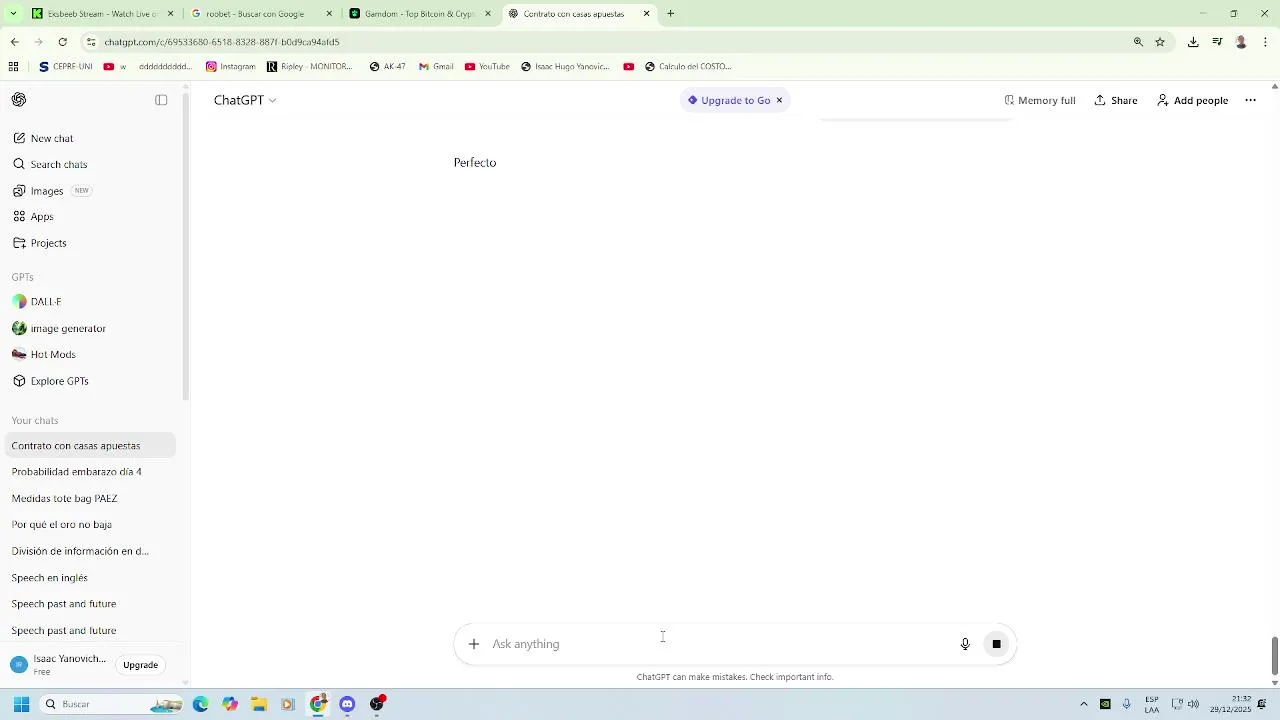Open the browser downloads icon
Image resolution: width=1280 pixels, height=720 pixels.
(1193, 42)
